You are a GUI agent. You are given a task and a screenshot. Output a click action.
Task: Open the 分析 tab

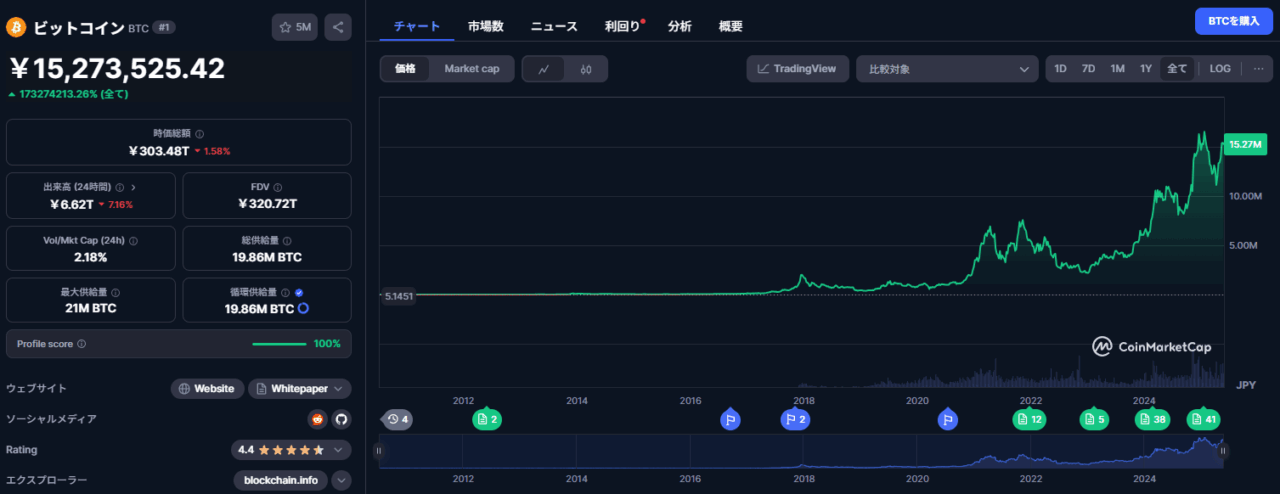pyautogui.click(x=680, y=26)
